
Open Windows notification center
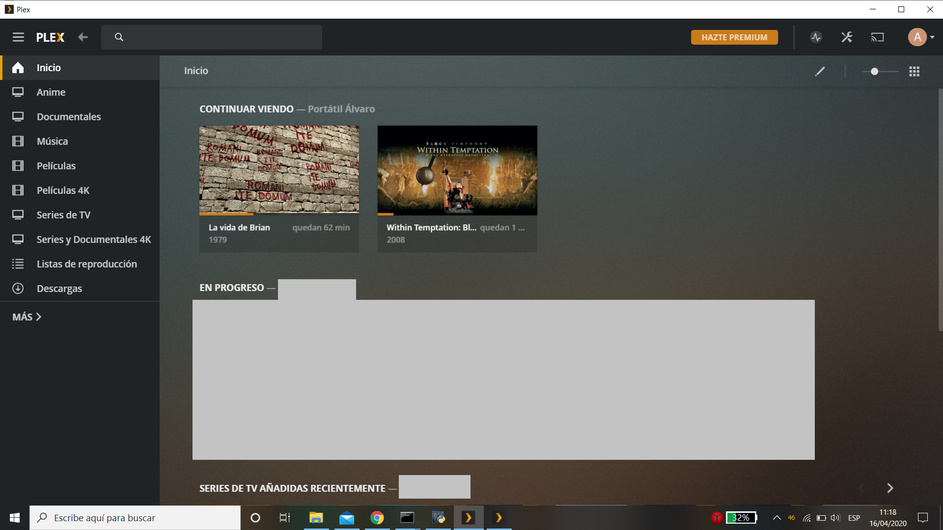pos(923,517)
